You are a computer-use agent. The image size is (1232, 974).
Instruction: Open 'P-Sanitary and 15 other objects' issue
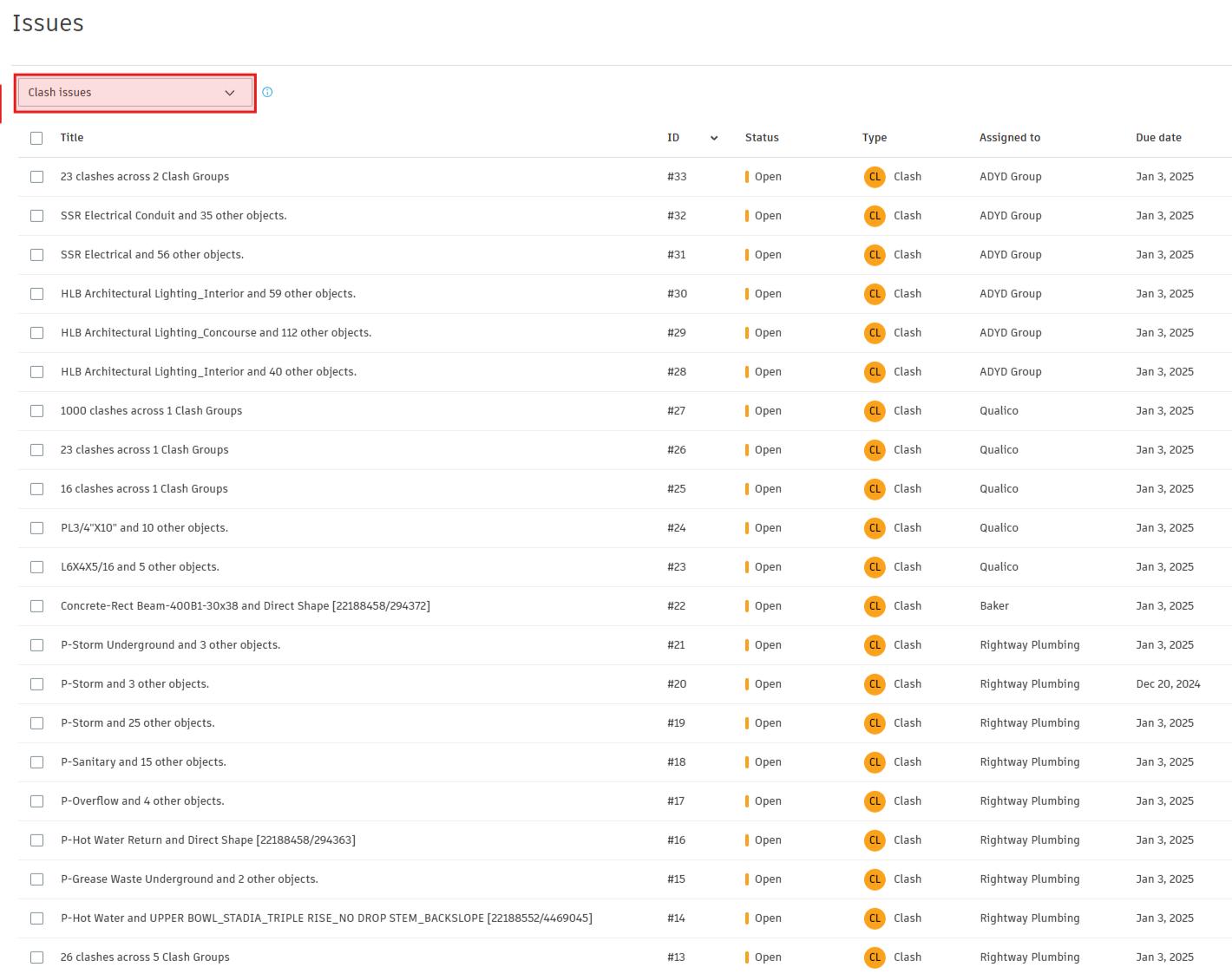pos(143,762)
